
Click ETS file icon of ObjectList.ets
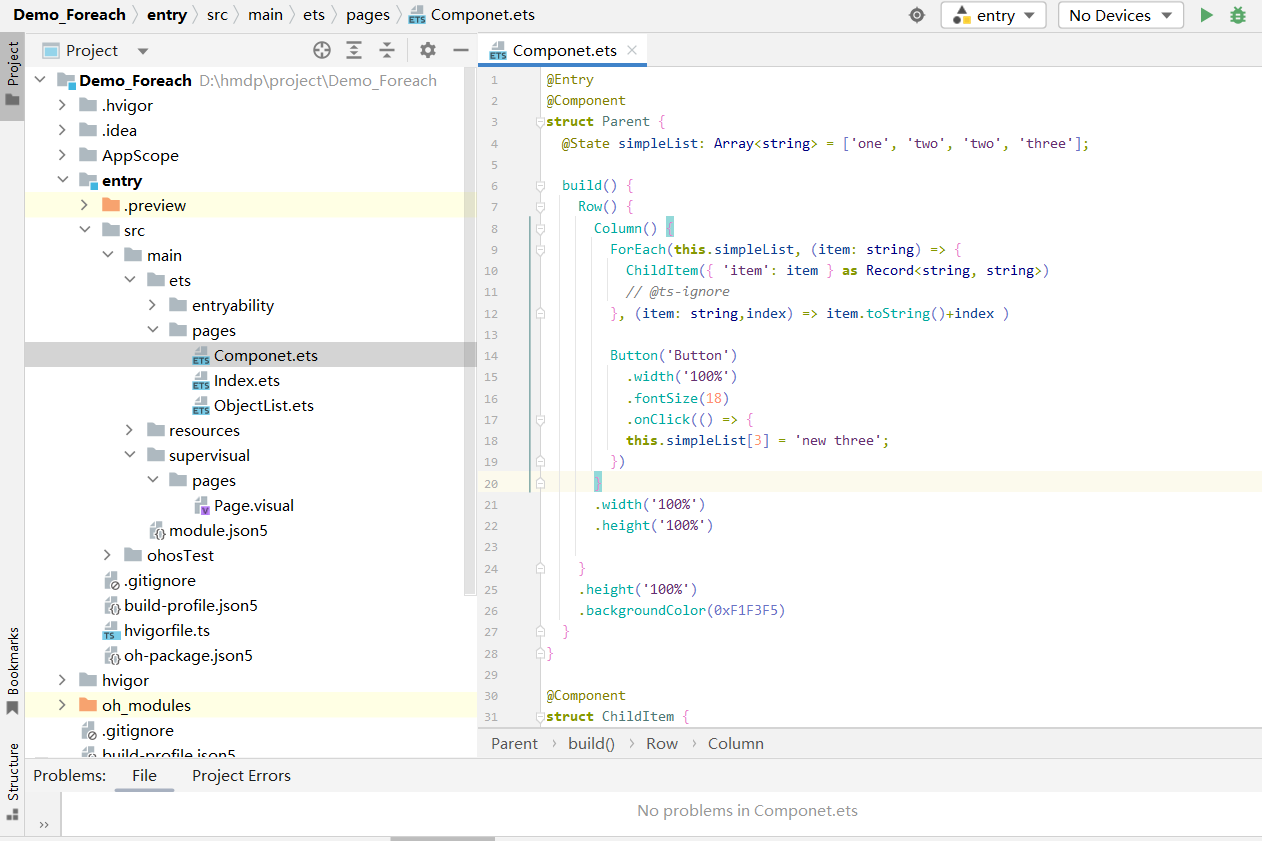[x=201, y=406]
